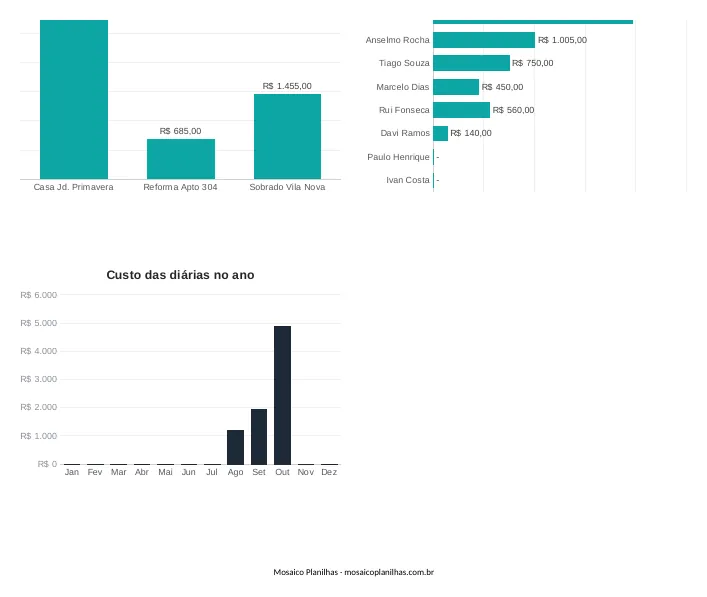Select the Ivan Costa name label
707x597 pixels.
(x=408, y=180)
